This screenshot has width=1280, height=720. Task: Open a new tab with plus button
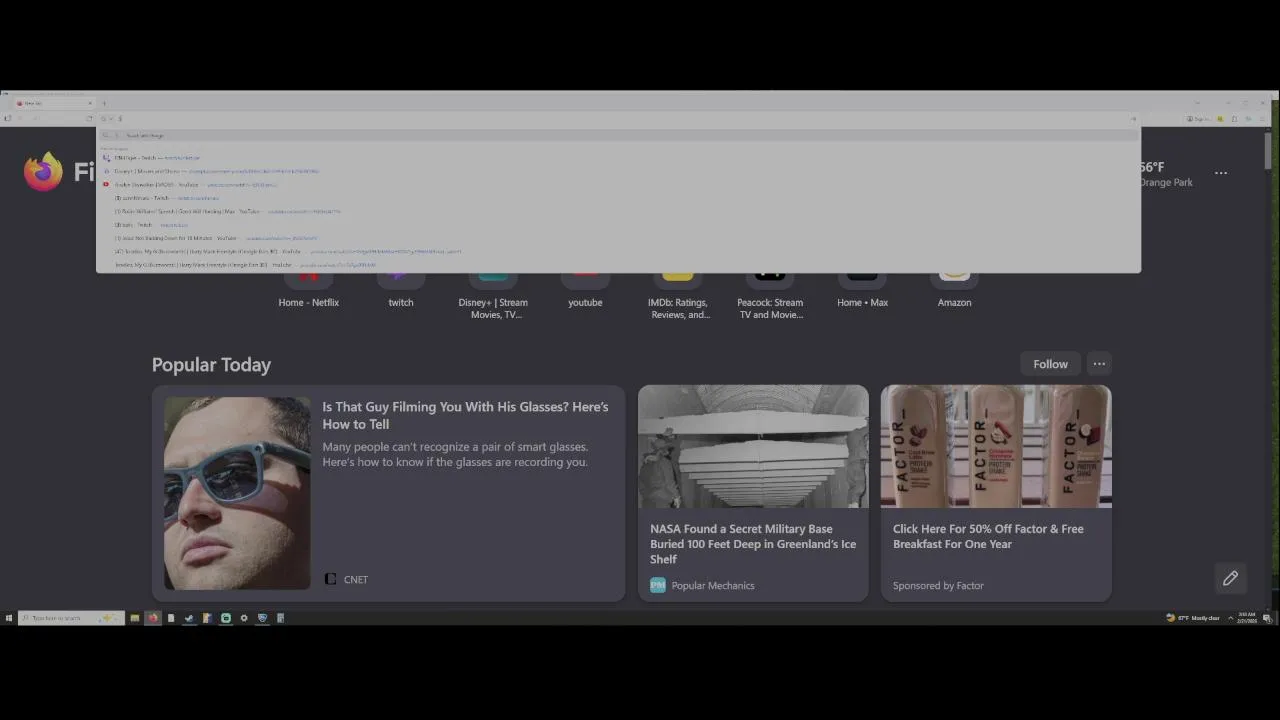point(104,103)
